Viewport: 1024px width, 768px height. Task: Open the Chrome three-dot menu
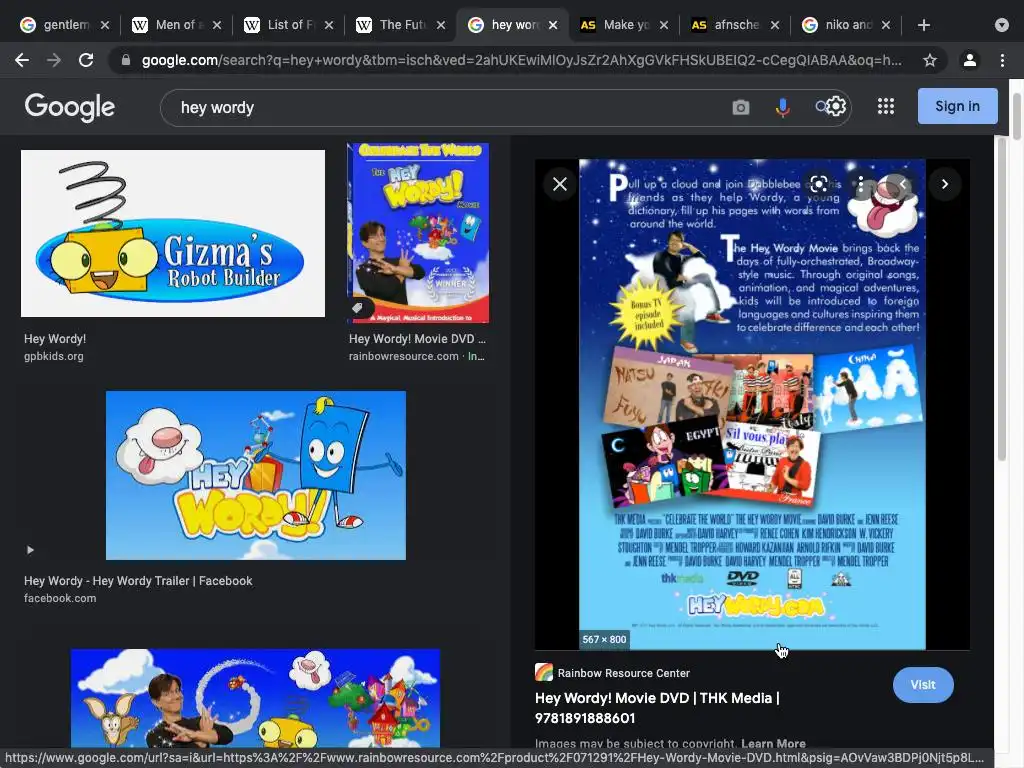click(x=1002, y=60)
